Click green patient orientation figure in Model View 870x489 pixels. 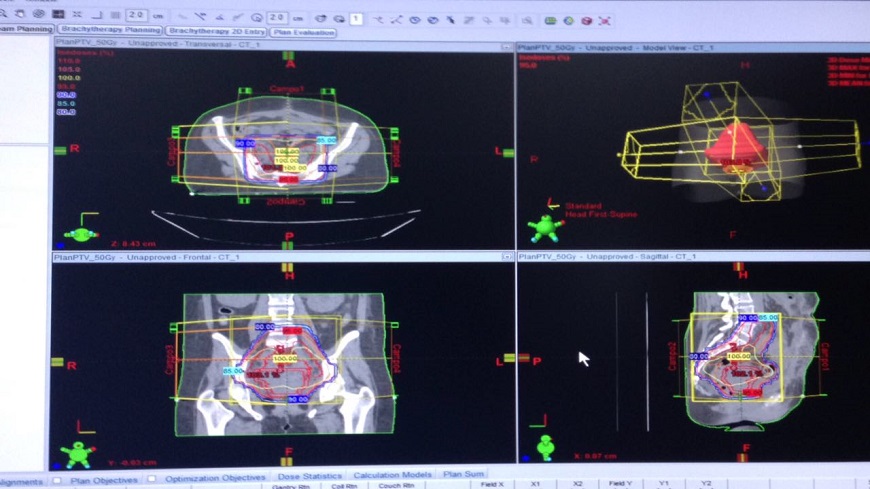coord(545,229)
